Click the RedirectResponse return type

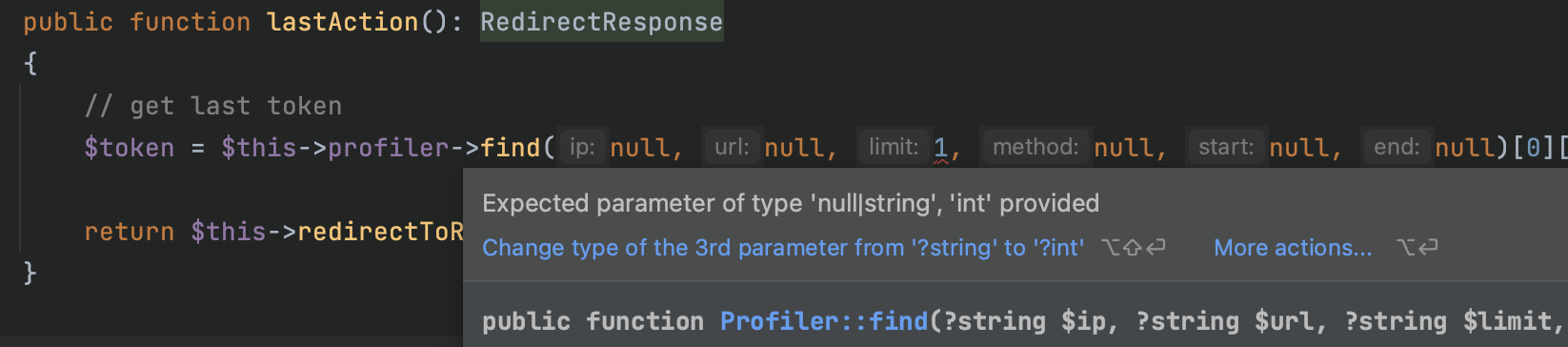click(601, 22)
